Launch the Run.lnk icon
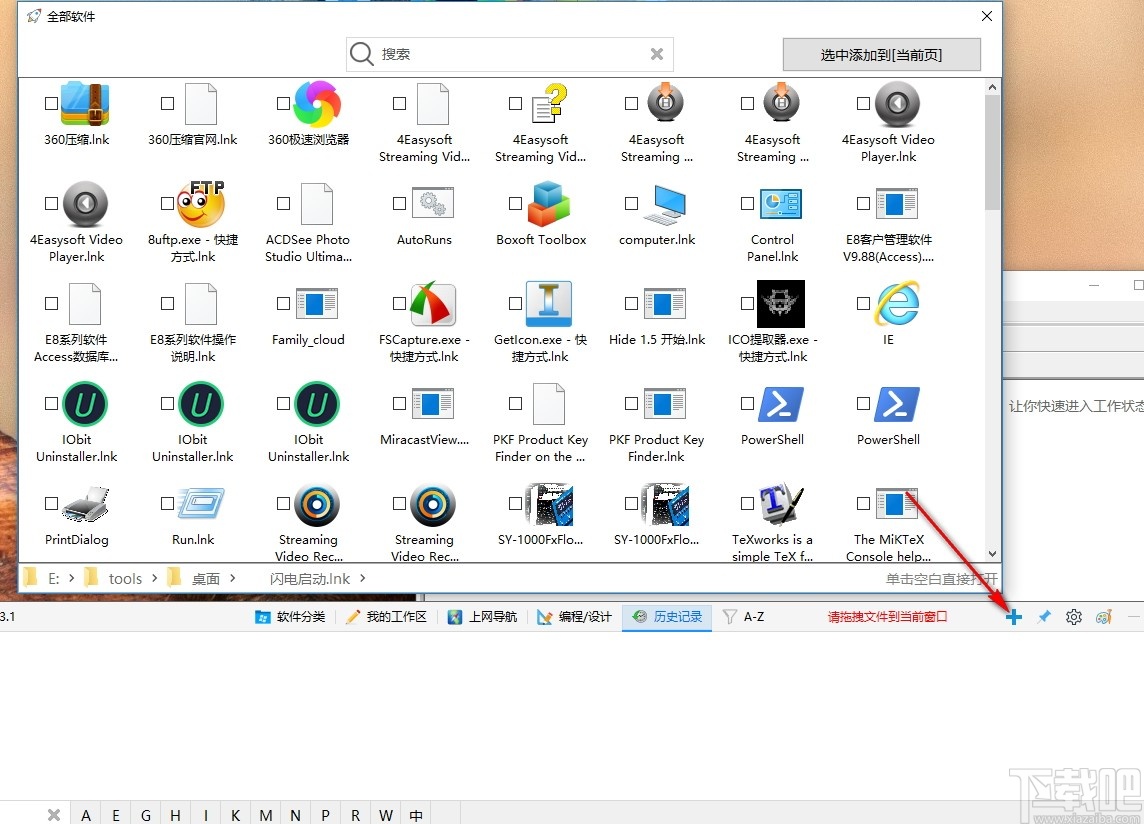 (x=201, y=504)
